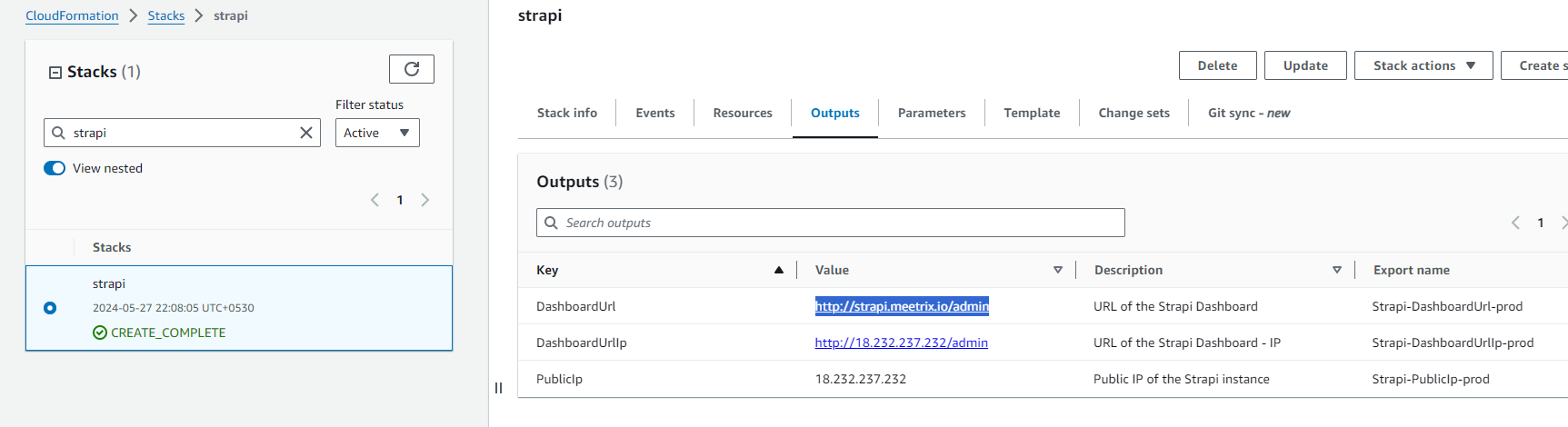1568x427 pixels.
Task: Click 'Public IP of the Strapi instance' description
Action: pyautogui.click(x=1182, y=379)
